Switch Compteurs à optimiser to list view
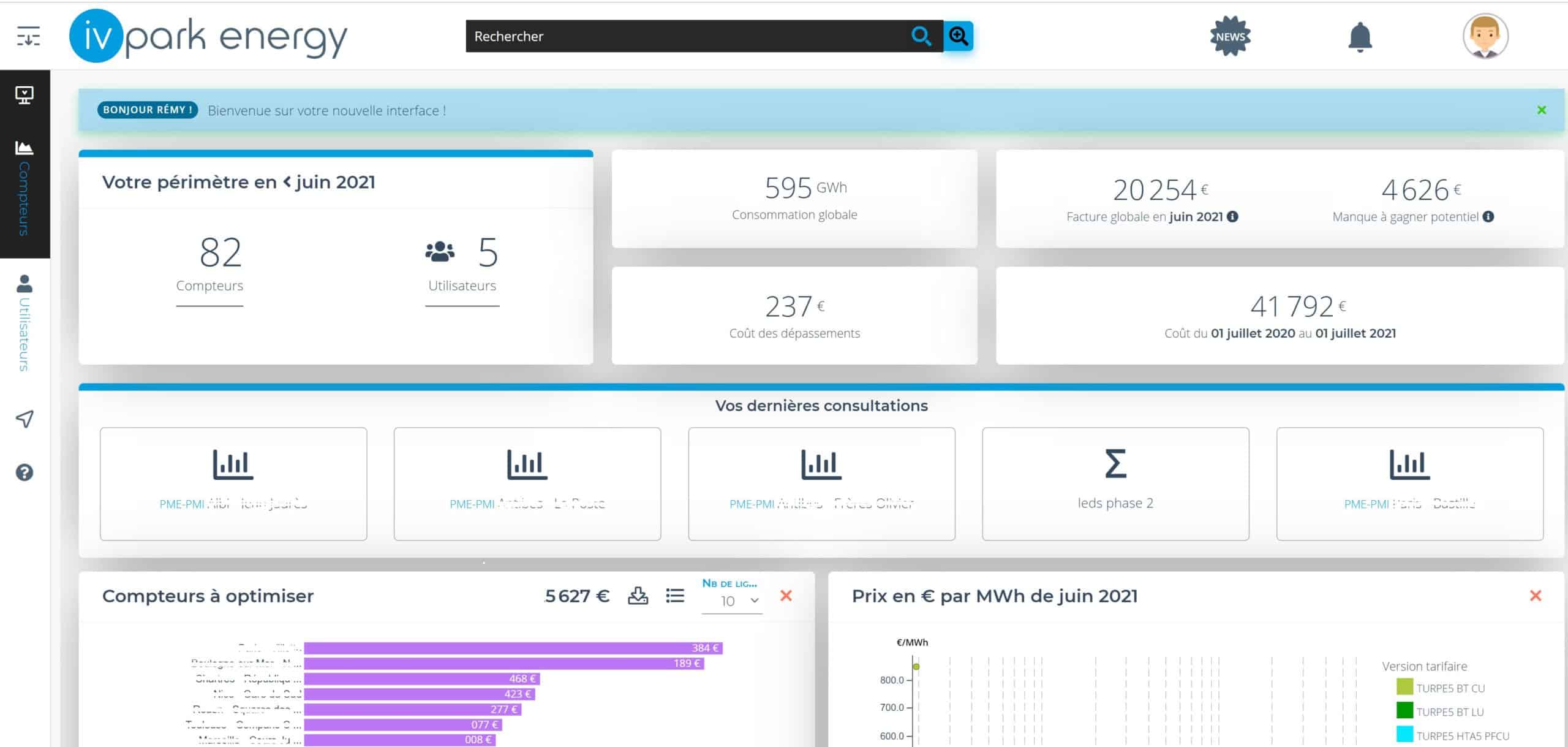Viewport: 1568px width, 747px height. pyautogui.click(x=675, y=596)
